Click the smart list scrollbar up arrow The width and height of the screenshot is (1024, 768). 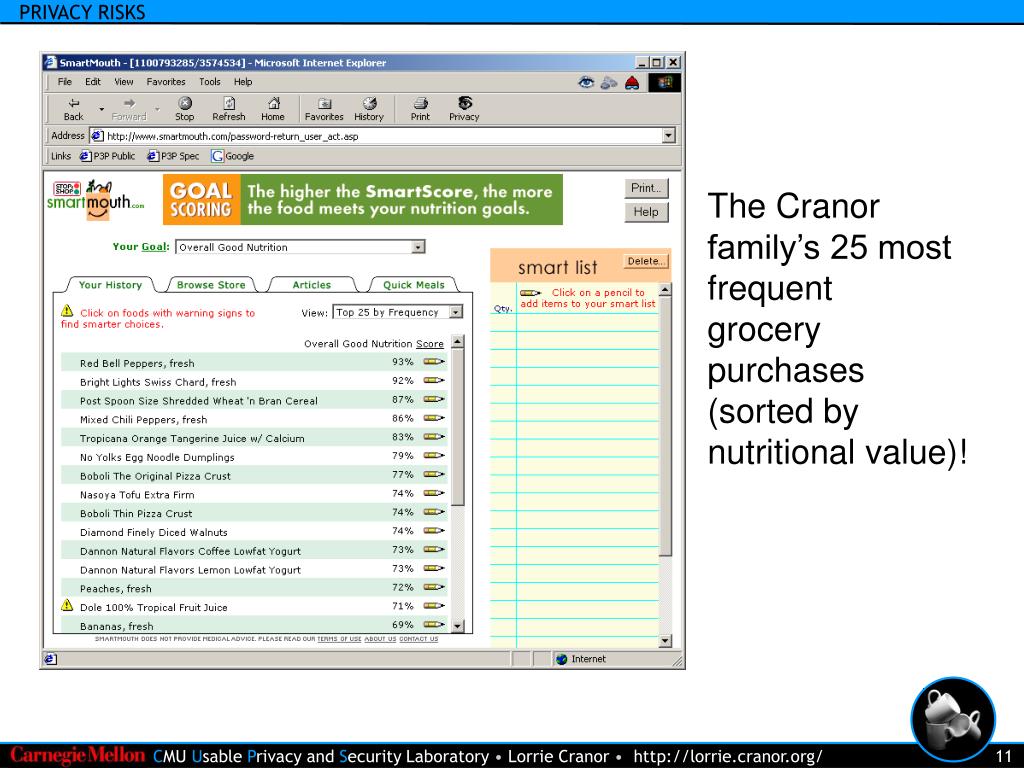(x=664, y=289)
